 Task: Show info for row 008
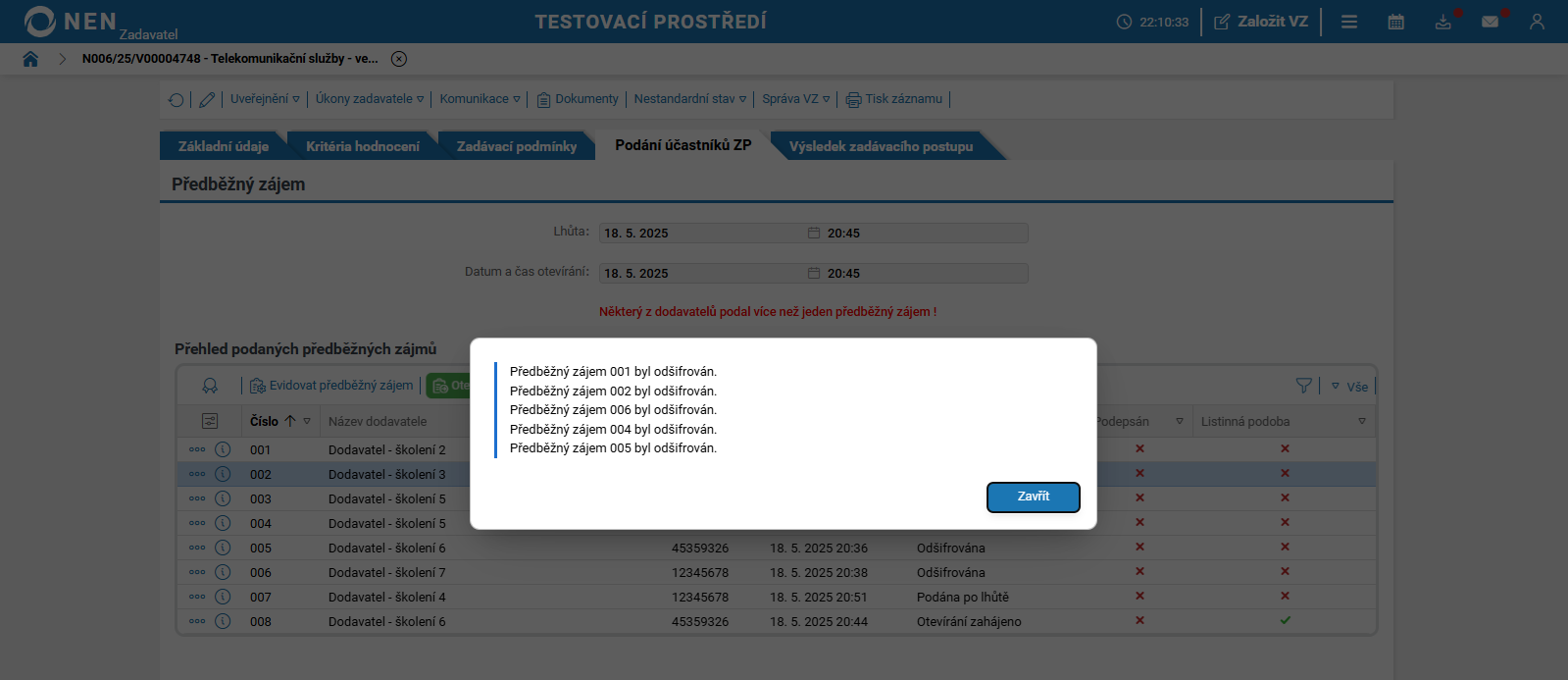[223, 621]
